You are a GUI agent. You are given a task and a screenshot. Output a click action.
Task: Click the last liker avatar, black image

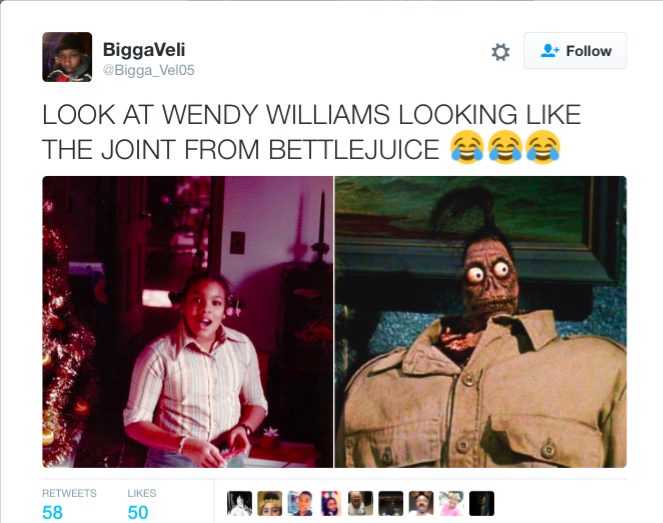[x=482, y=503]
